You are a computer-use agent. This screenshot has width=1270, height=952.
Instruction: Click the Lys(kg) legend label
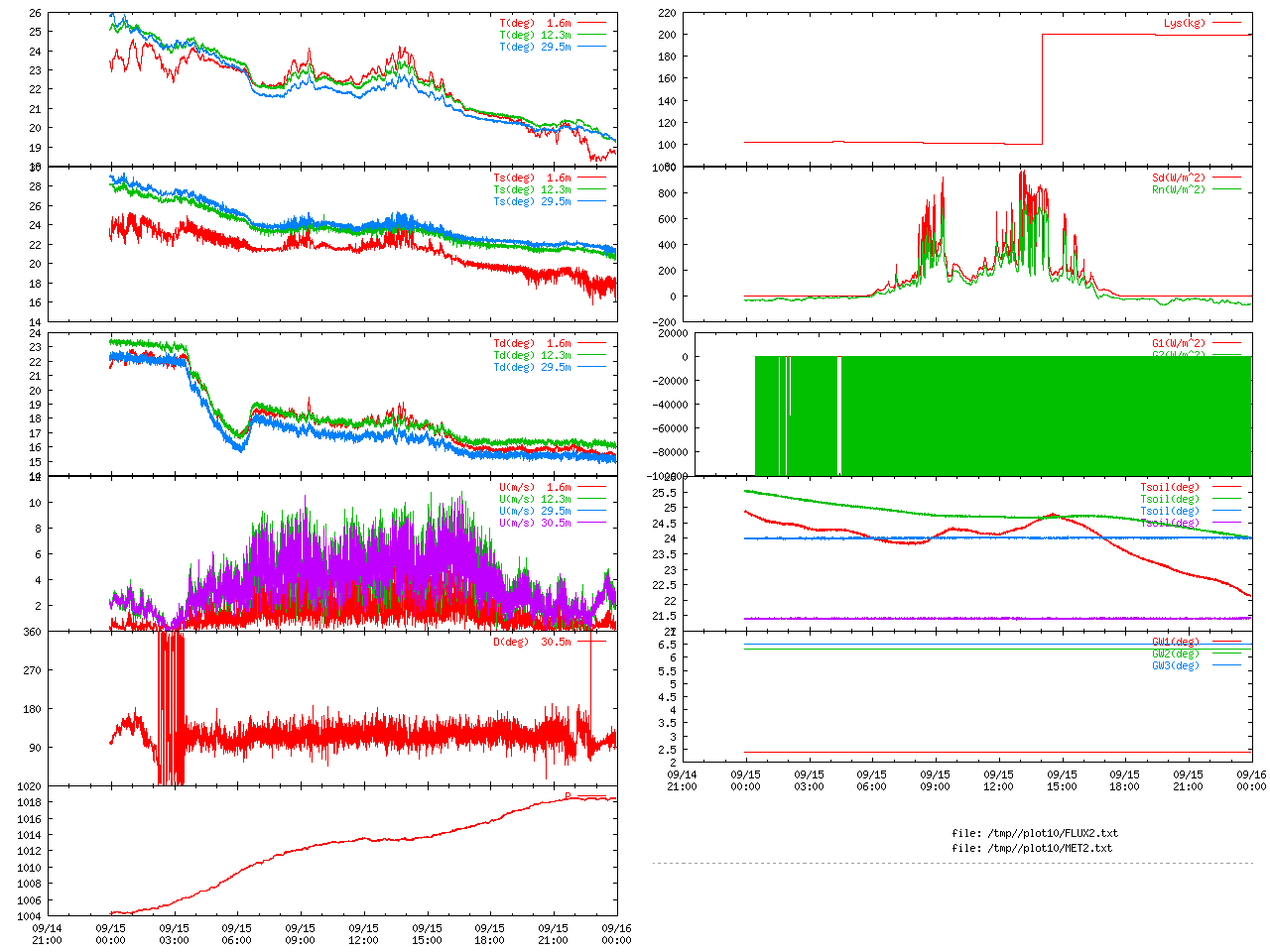point(1184,23)
